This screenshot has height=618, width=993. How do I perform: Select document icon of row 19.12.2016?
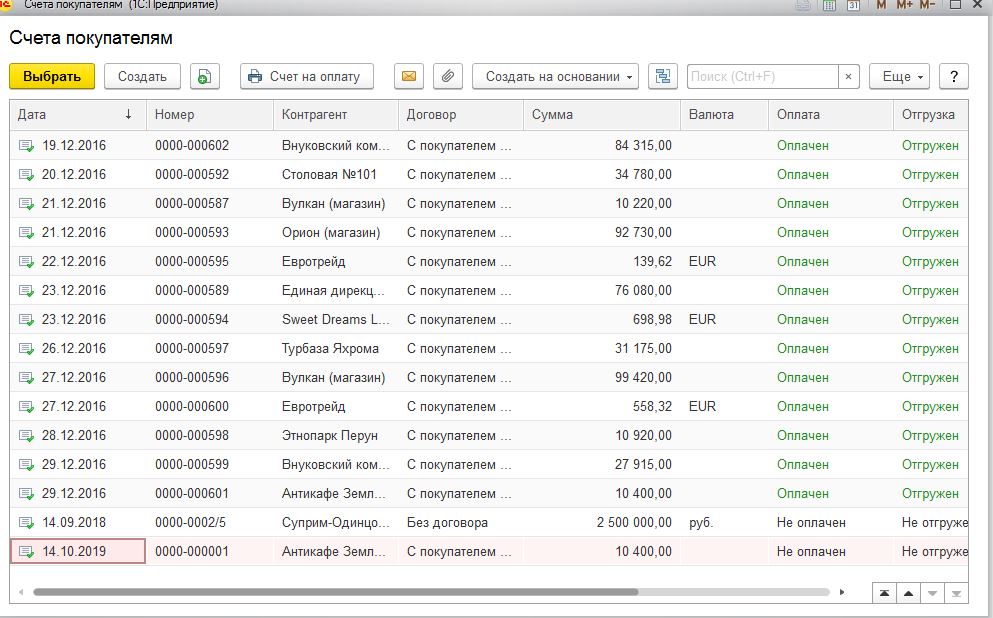pyautogui.click(x=26, y=146)
